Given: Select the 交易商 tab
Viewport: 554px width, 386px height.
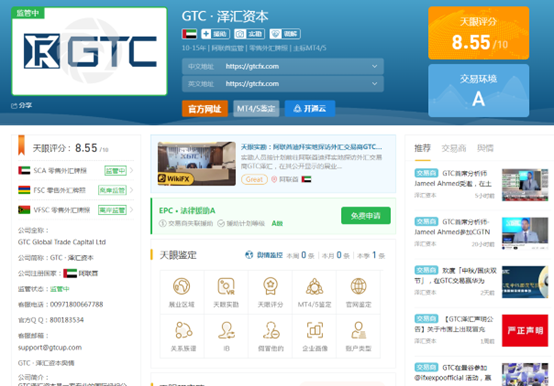Looking at the screenshot, I should click(454, 148).
